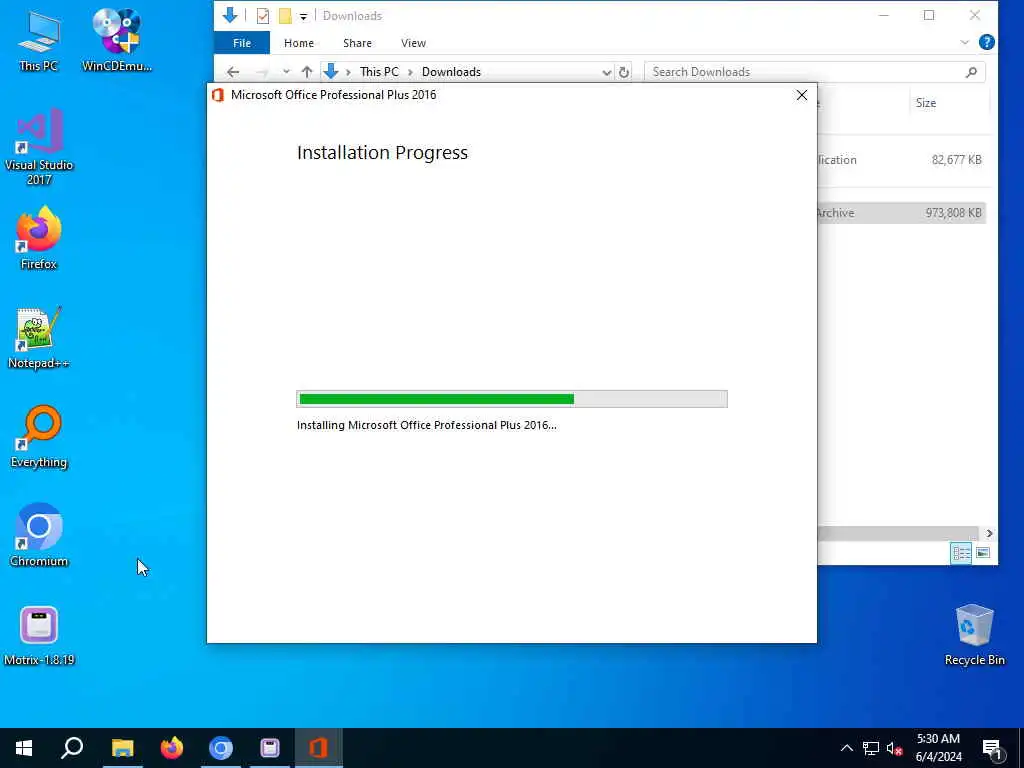Switch Explorer to large icons view
The width and height of the screenshot is (1024, 768).
tap(983, 553)
